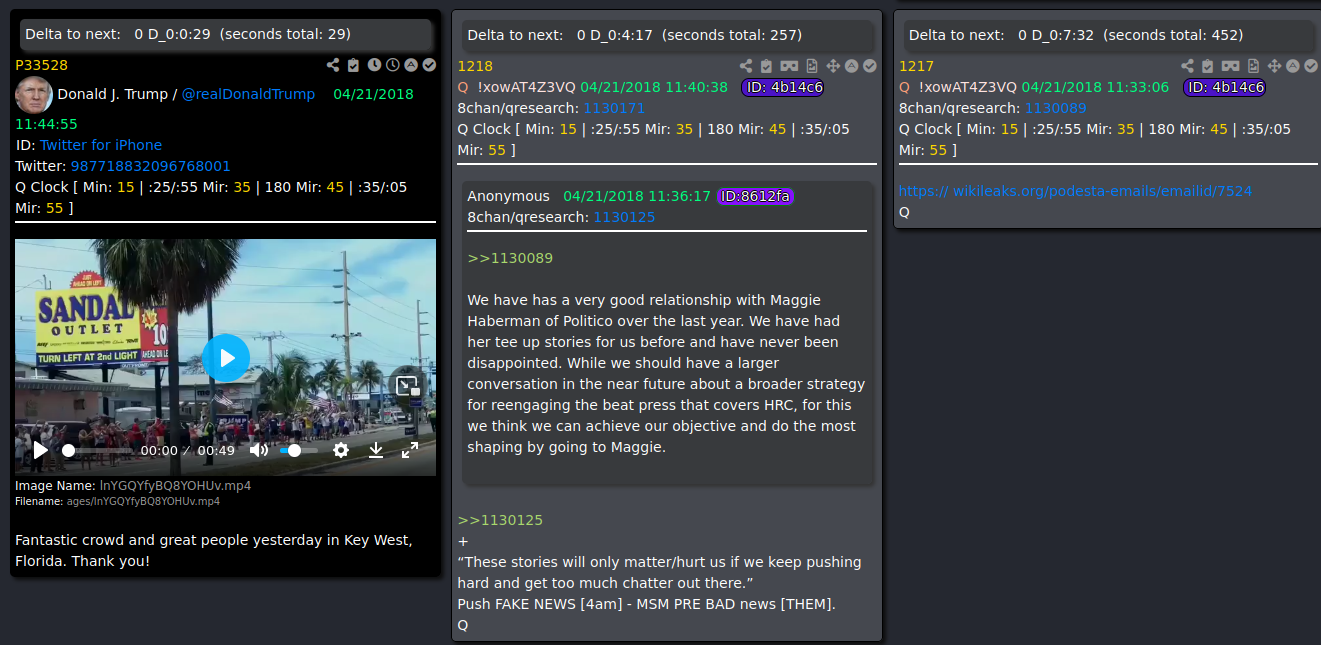Click Filename ages/lnYGQYfyBQ8YOHUv.mp4 text
This screenshot has height=645, width=1321.
117,501
